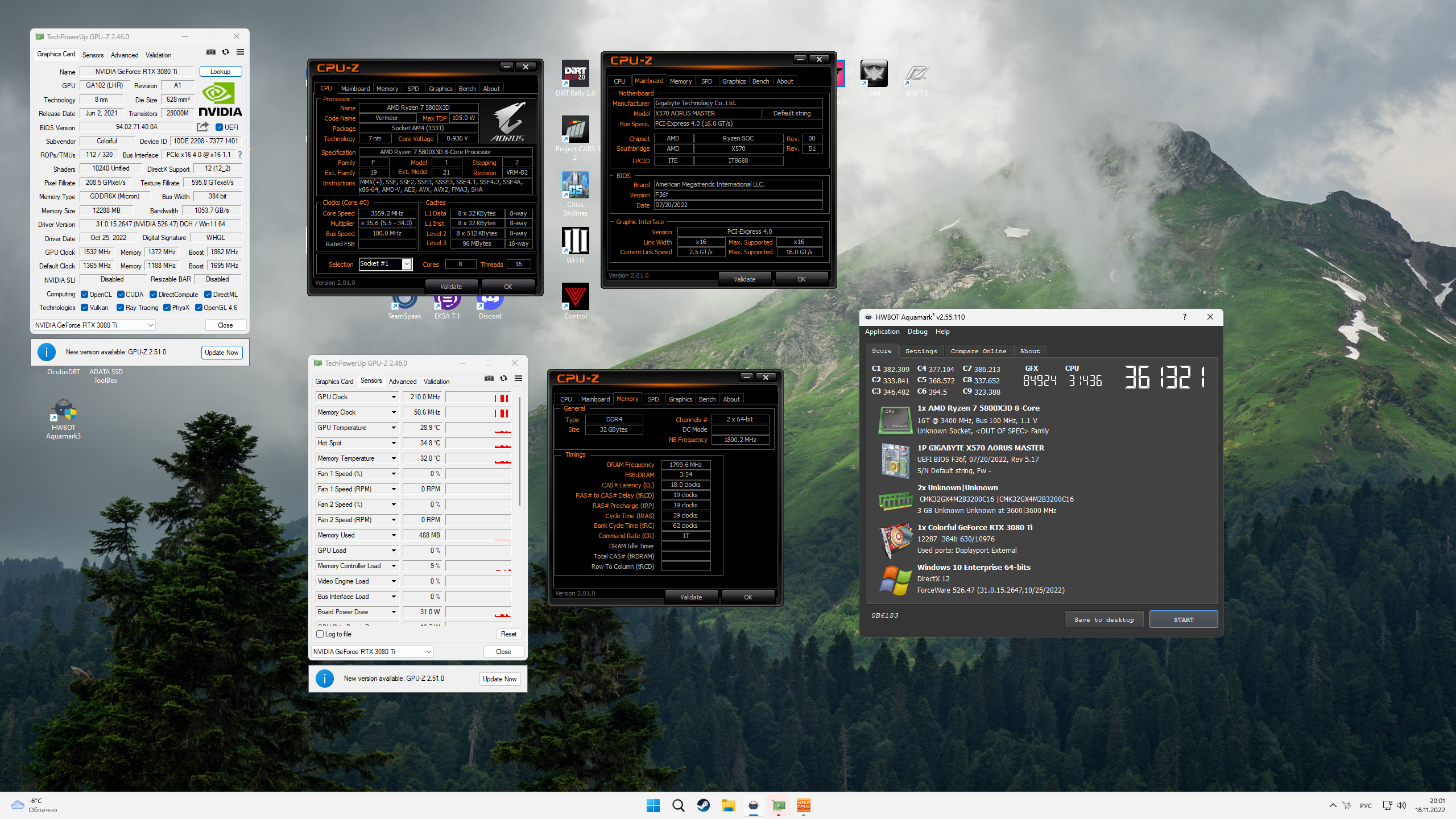
Task: Click the refresh icon in GPU-Z Sensors window
Action: [504, 378]
